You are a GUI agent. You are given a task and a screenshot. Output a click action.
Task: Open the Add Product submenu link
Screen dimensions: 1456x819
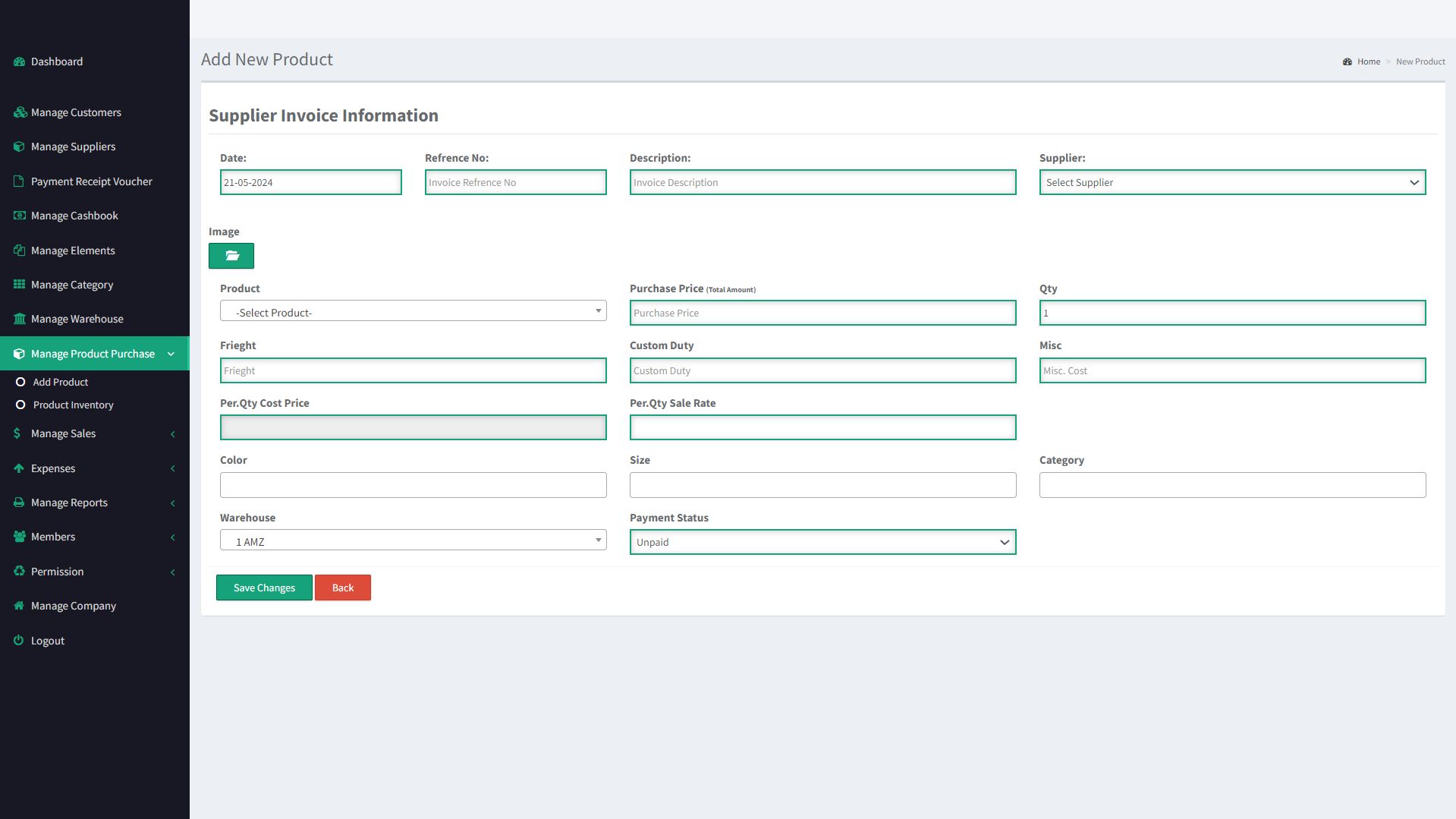click(61, 382)
